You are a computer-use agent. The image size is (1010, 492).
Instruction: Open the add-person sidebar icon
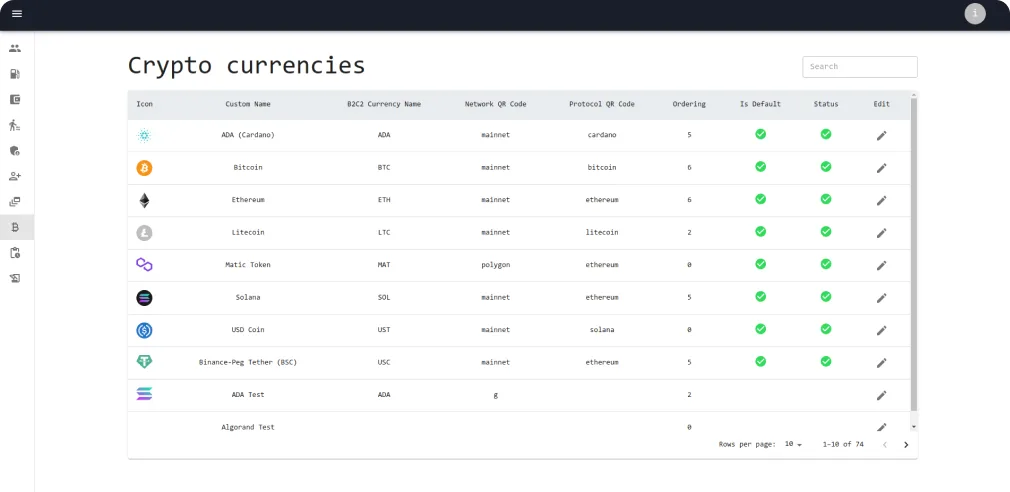tap(15, 176)
